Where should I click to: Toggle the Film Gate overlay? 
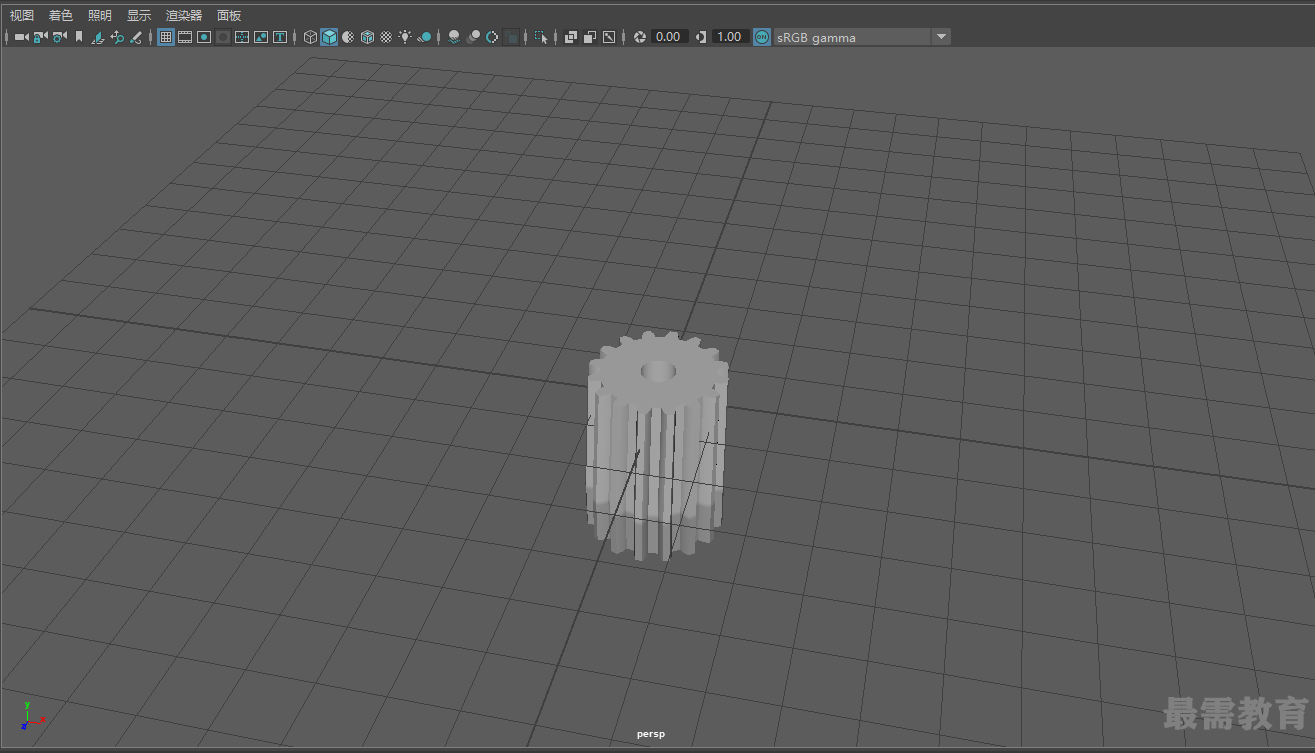click(185, 37)
